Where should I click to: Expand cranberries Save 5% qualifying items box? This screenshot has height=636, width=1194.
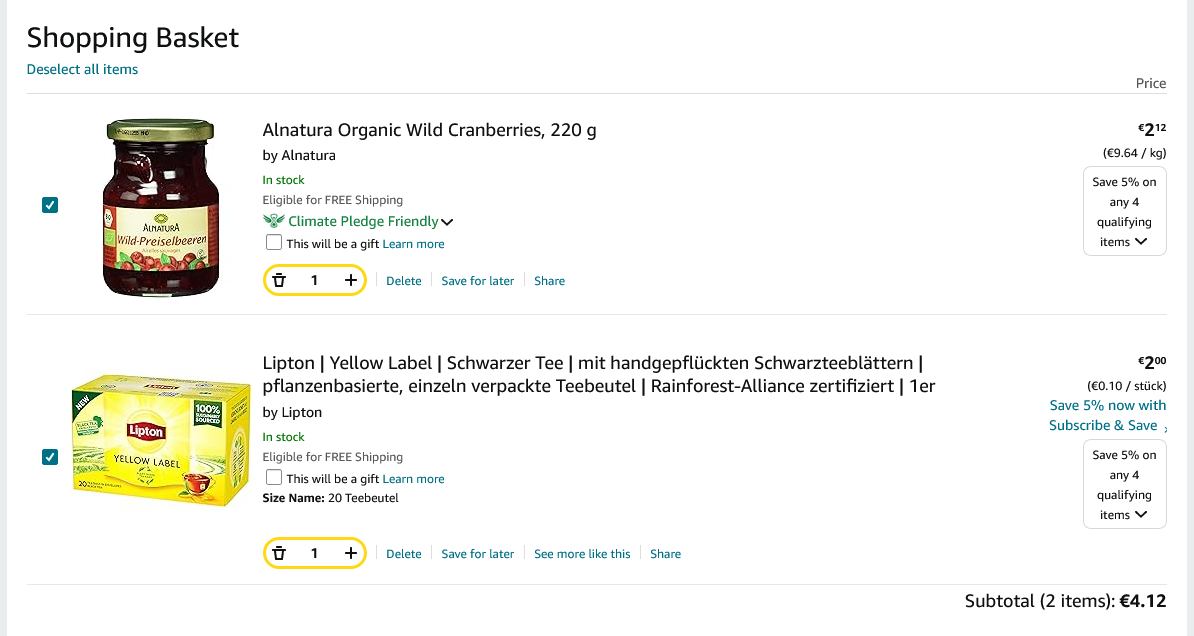(x=1125, y=212)
